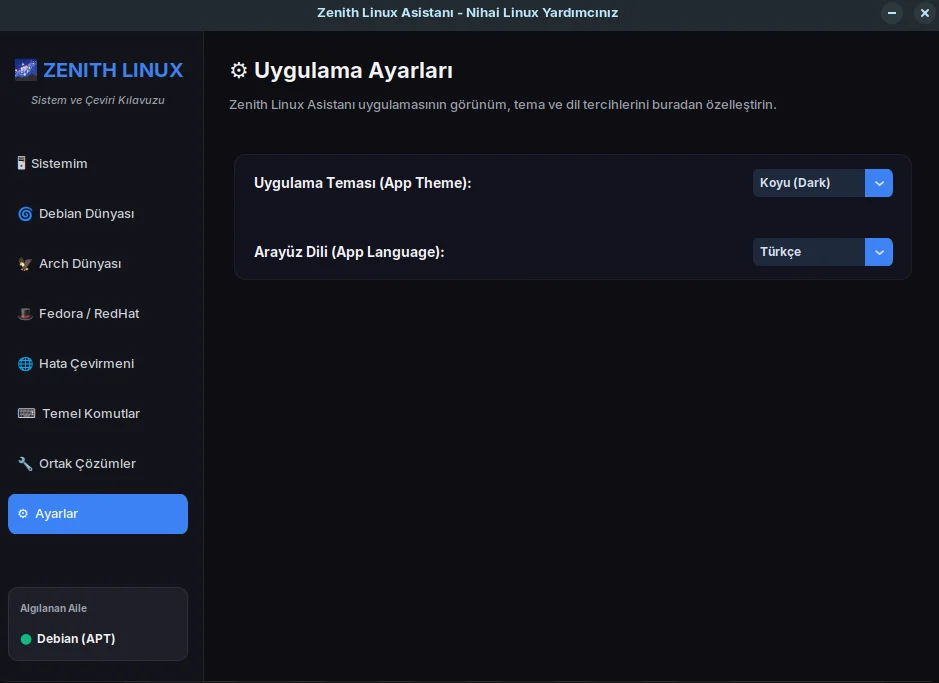Go to Debian Dünyası page
Screen dimensions: 939x683
(98, 214)
